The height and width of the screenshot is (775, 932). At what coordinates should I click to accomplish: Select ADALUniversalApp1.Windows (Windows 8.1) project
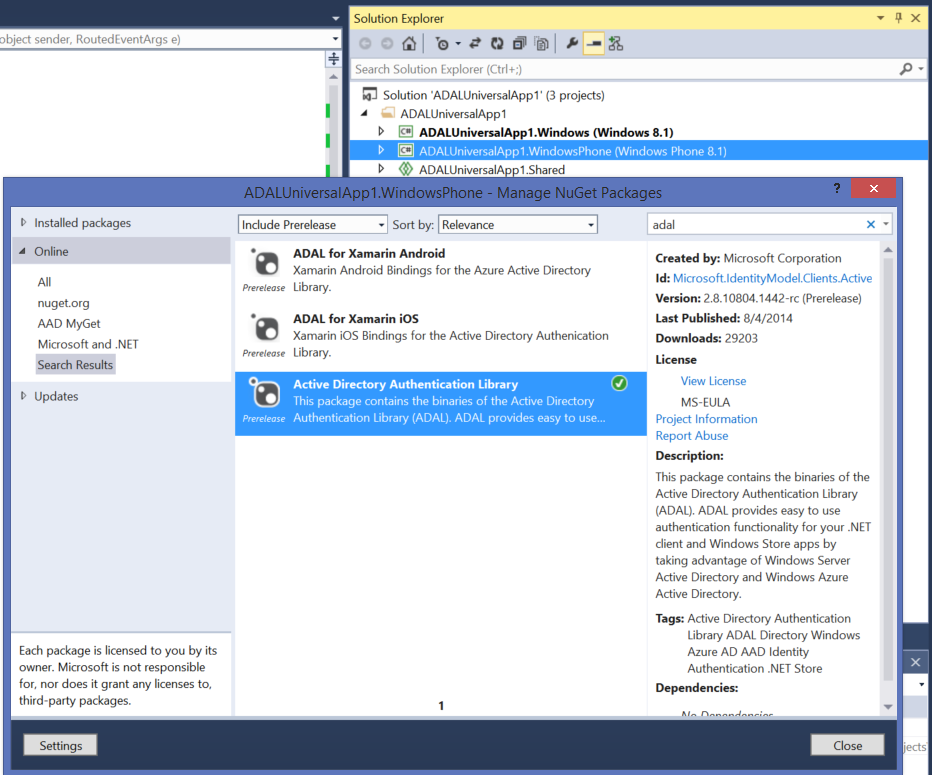546,132
